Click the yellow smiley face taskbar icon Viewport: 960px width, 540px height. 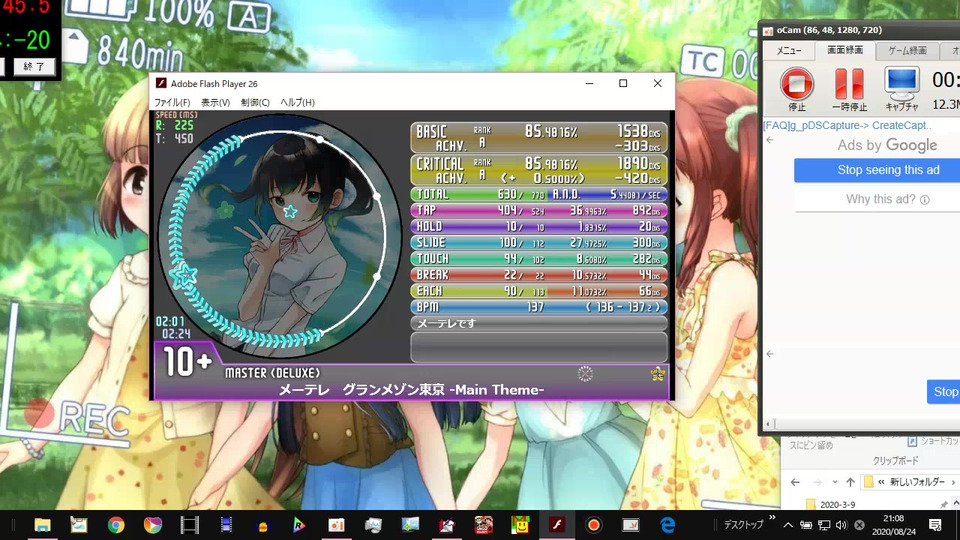point(520,525)
